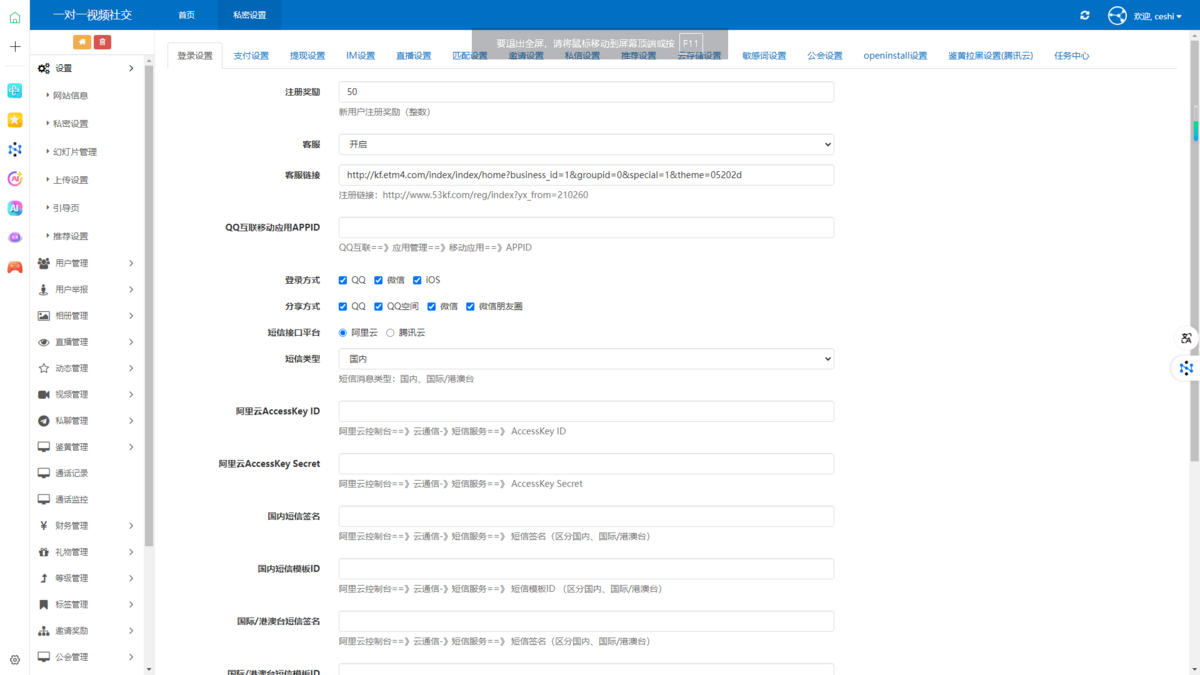Click the 阿里云AccessKey ID field
Screen dimensions: 1200x675
(x=586, y=411)
